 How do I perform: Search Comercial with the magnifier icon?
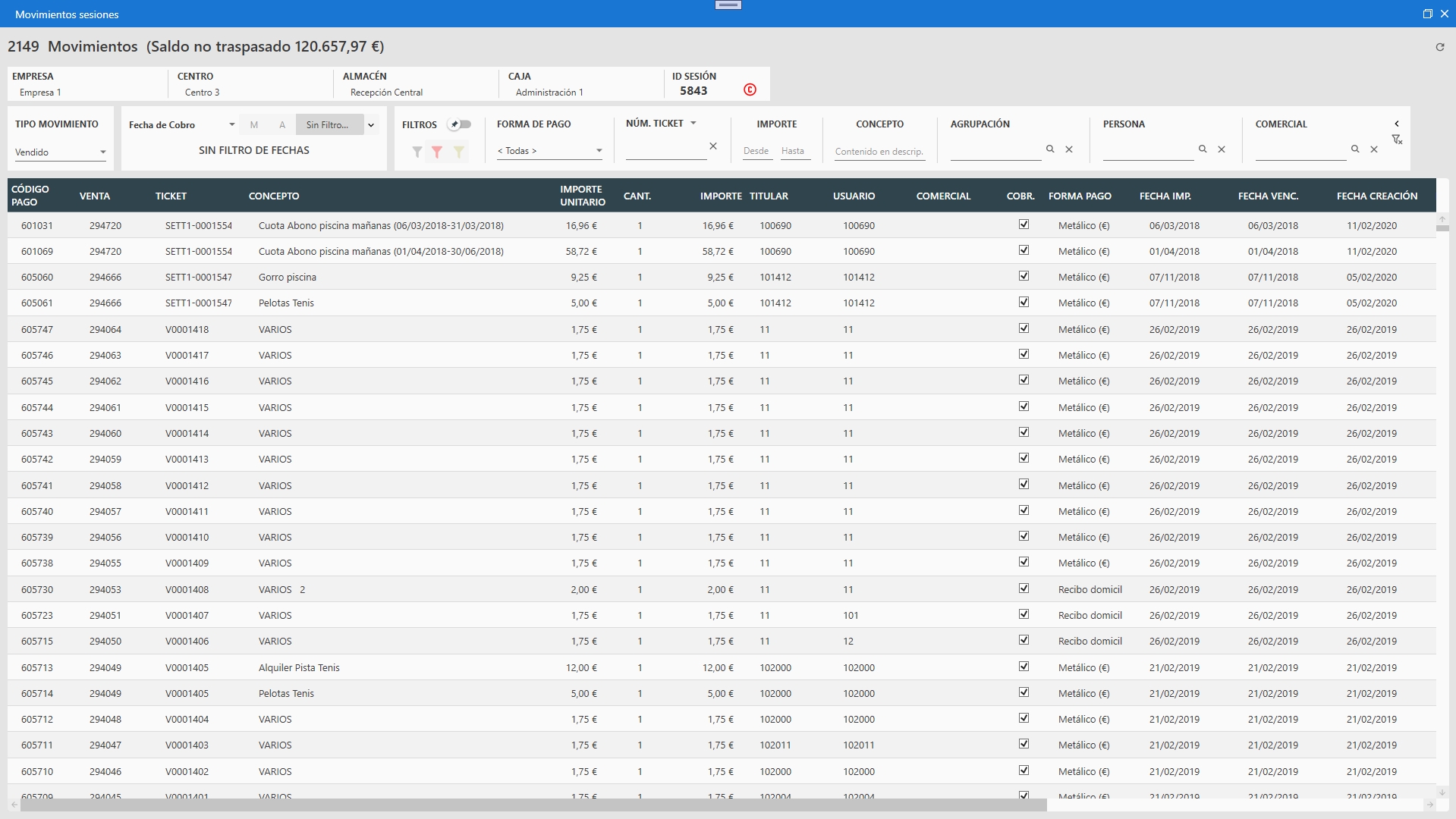click(x=1355, y=149)
